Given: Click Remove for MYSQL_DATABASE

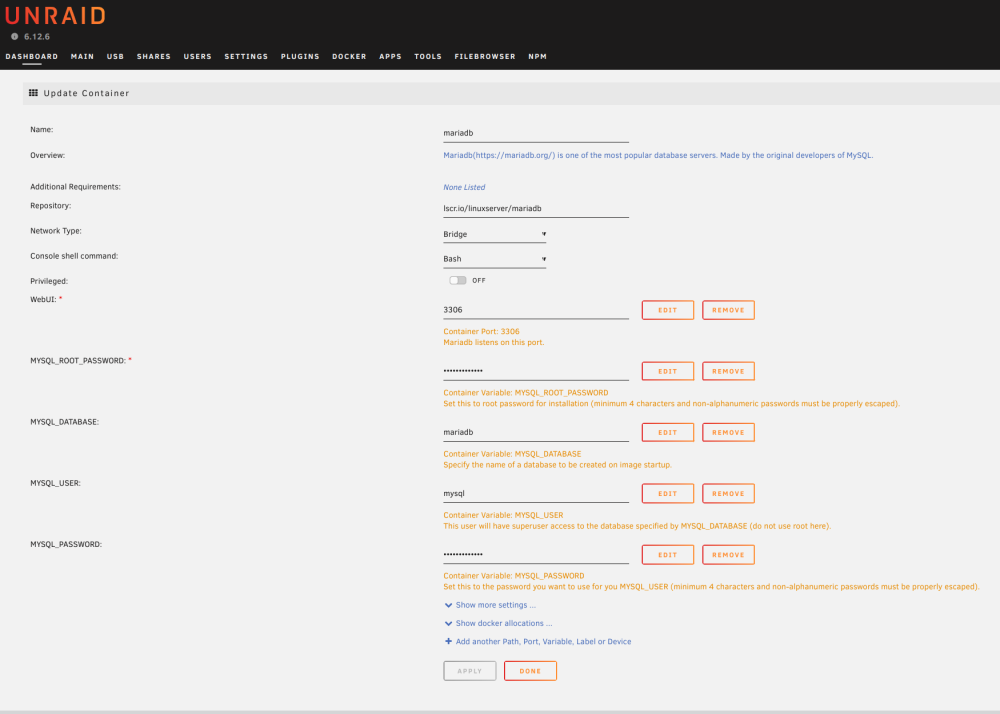Looking at the screenshot, I should (728, 433).
